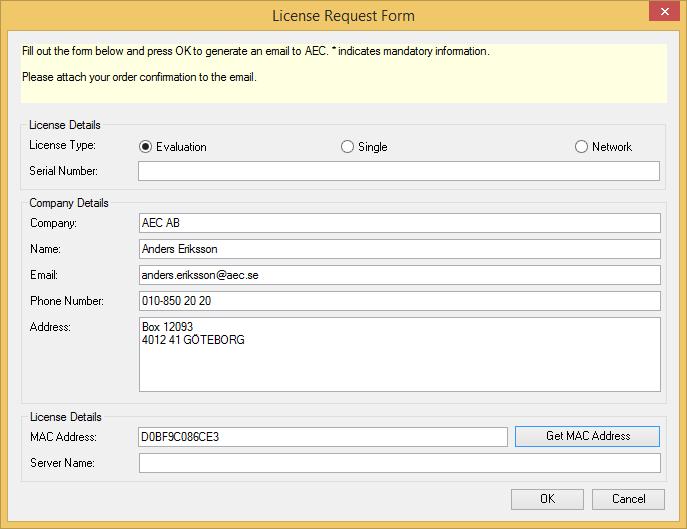Click the 'License Type:' label

coord(62,145)
